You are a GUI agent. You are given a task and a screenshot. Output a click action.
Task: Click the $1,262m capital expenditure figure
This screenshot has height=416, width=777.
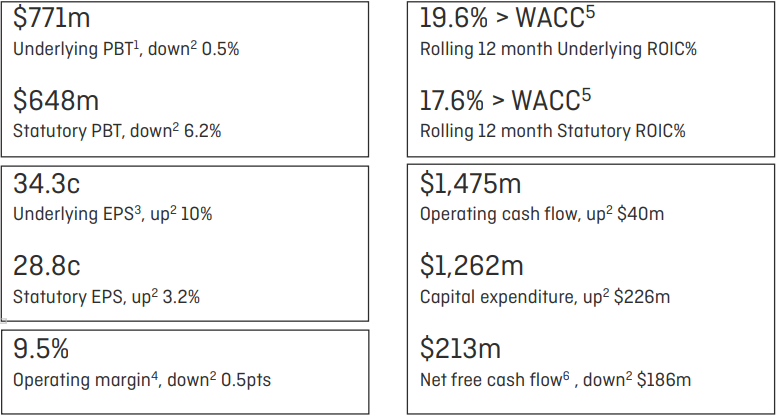471,267
